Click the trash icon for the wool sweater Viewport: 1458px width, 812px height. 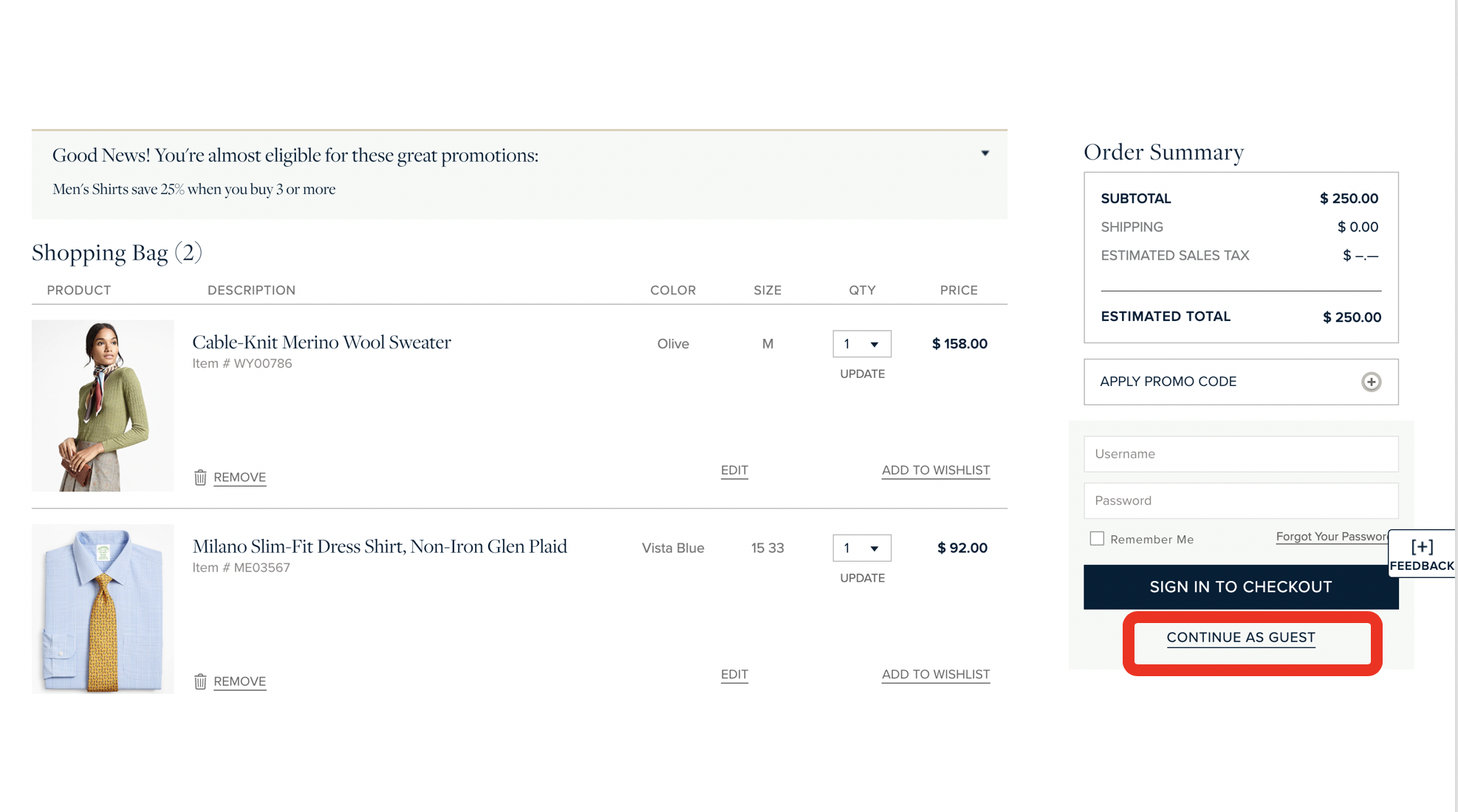[200, 478]
